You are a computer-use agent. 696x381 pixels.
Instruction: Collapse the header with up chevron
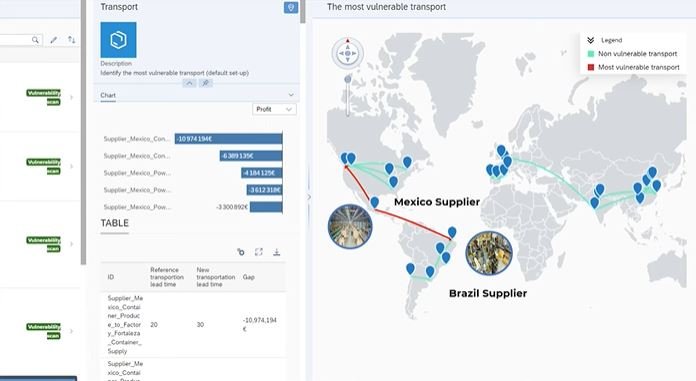[189, 83]
